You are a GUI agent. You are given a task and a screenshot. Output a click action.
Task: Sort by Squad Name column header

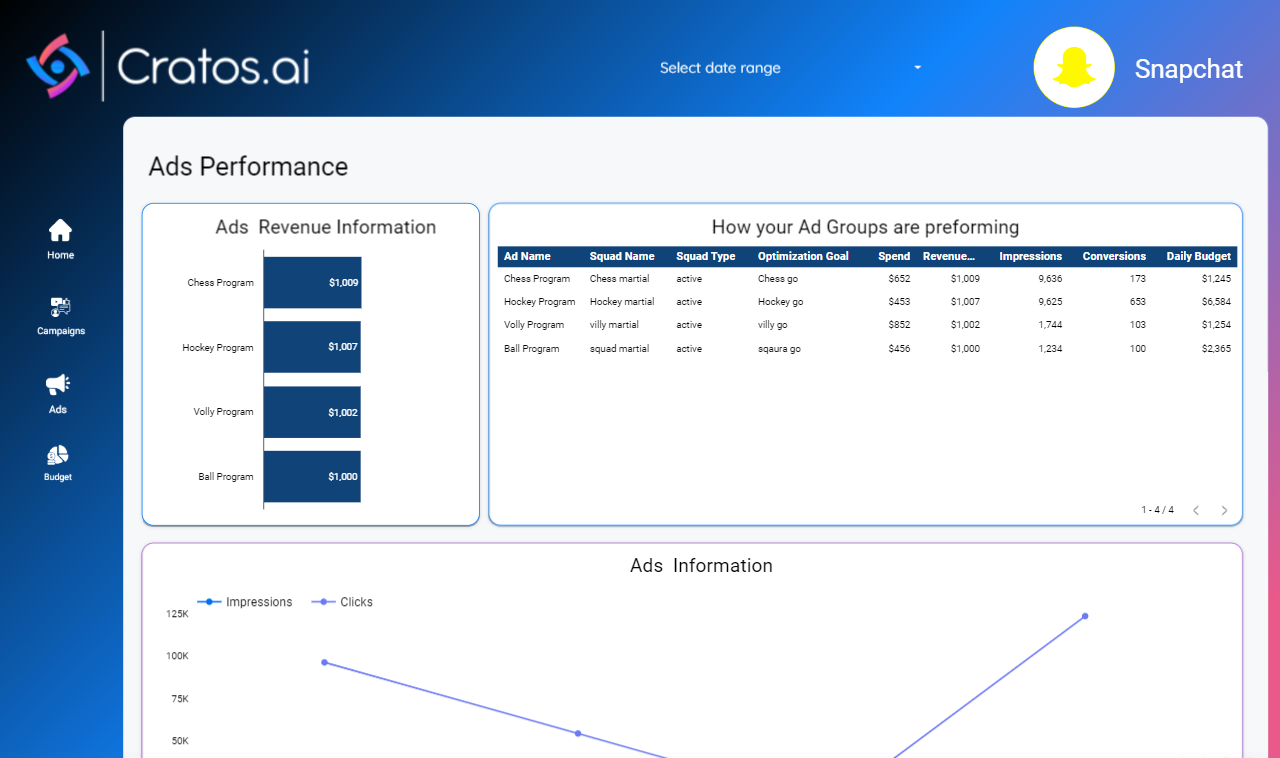click(x=622, y=256)
